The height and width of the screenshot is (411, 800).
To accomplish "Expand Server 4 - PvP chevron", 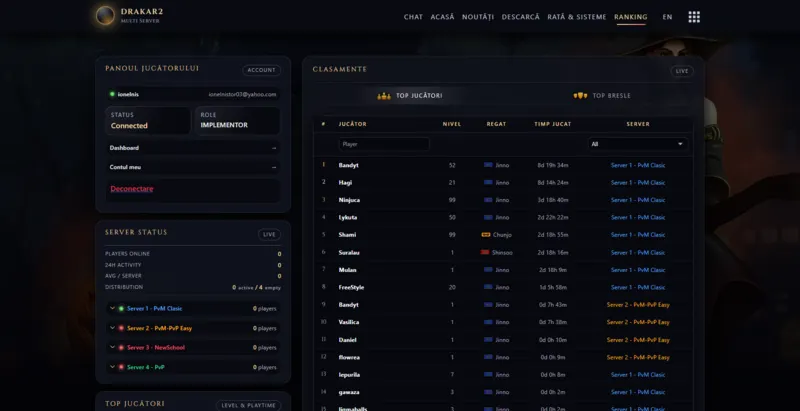I will point(112,367).
